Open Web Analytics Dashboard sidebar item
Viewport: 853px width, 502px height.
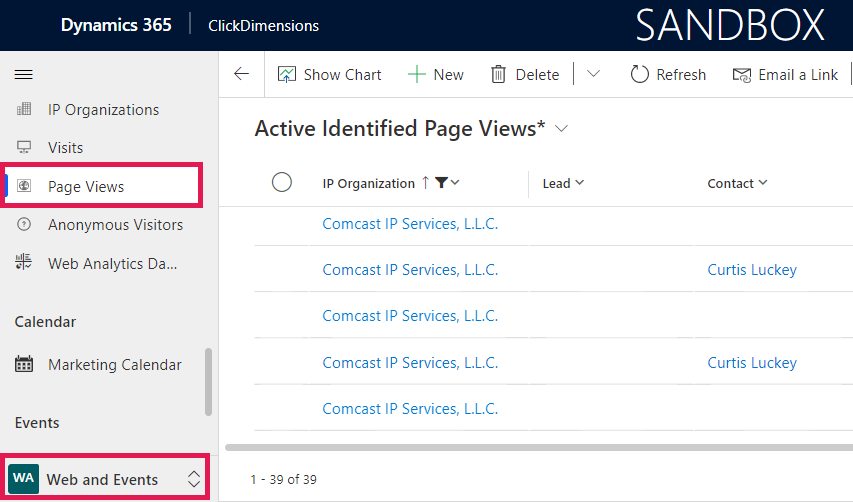tap(113, 264)
